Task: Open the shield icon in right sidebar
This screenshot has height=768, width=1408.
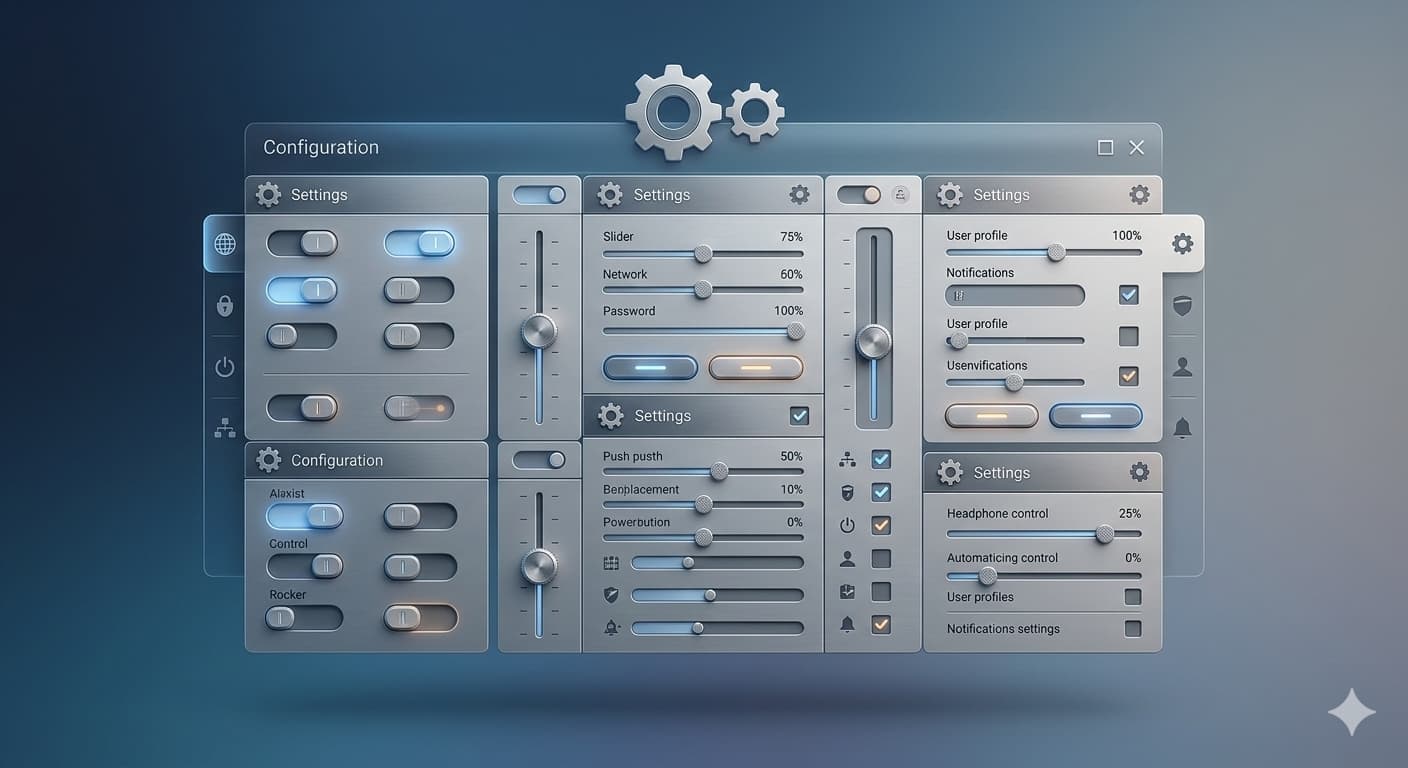Action: (1182, 305)
